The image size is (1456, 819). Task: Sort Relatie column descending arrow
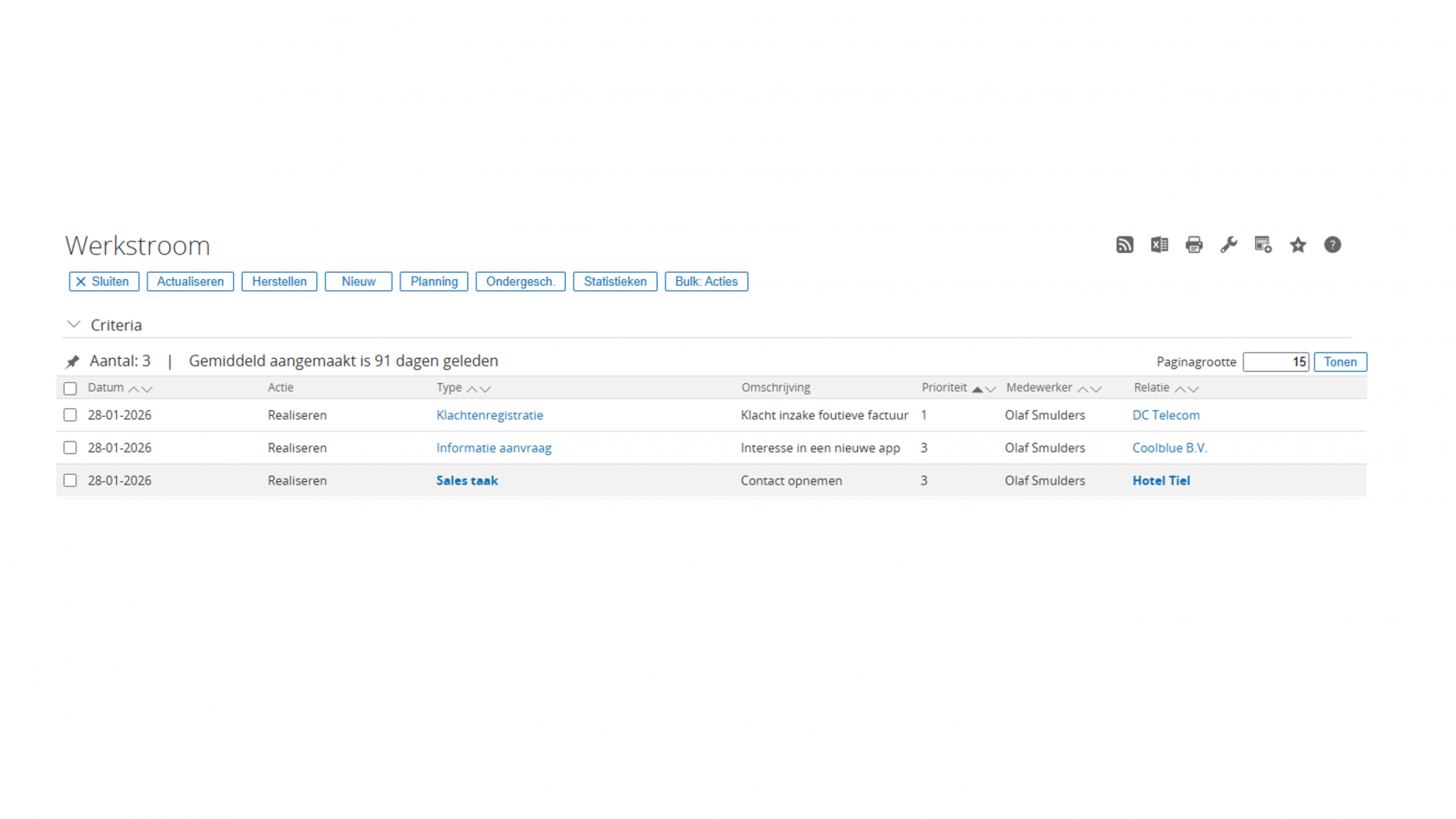click(x=1193, y=389)
